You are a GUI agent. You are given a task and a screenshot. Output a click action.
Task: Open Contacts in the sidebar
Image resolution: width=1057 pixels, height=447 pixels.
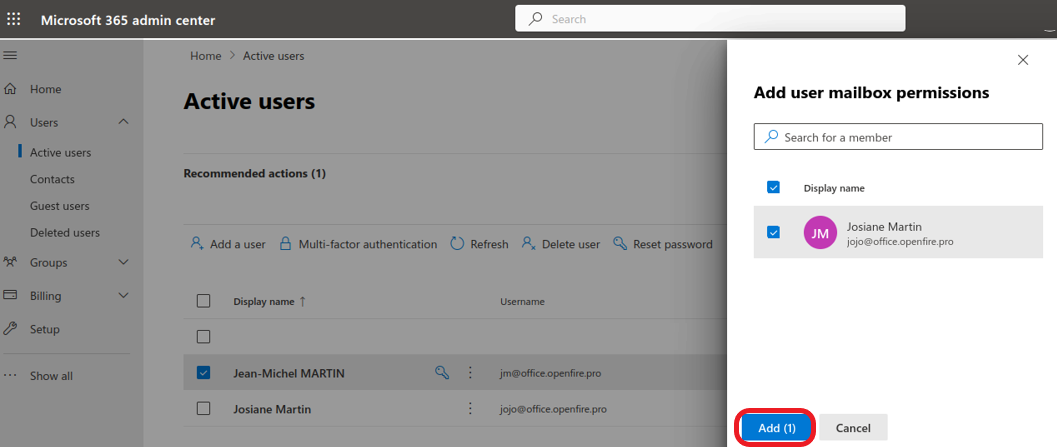(x=52, y=179)
